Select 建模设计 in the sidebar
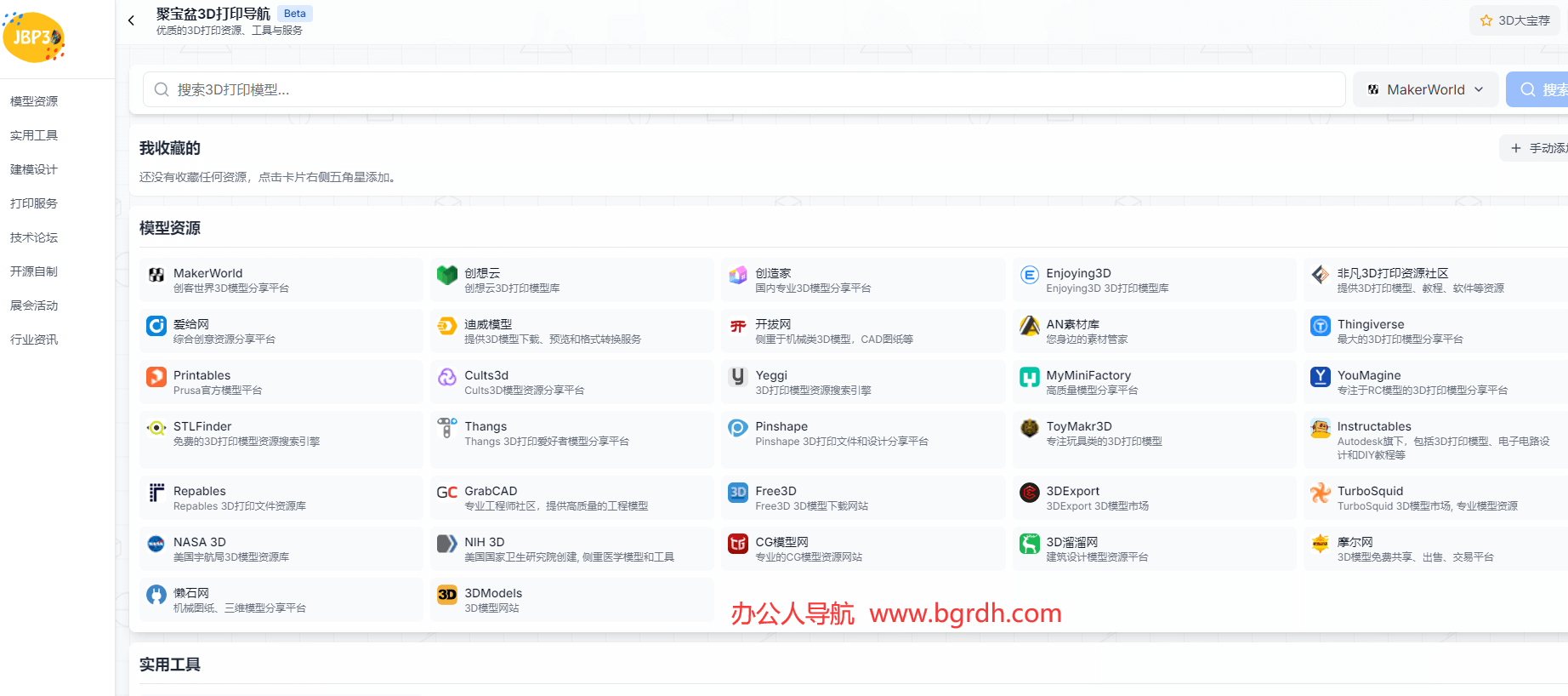This screenshot has width=1568, height=696. [x=34, y=169]
